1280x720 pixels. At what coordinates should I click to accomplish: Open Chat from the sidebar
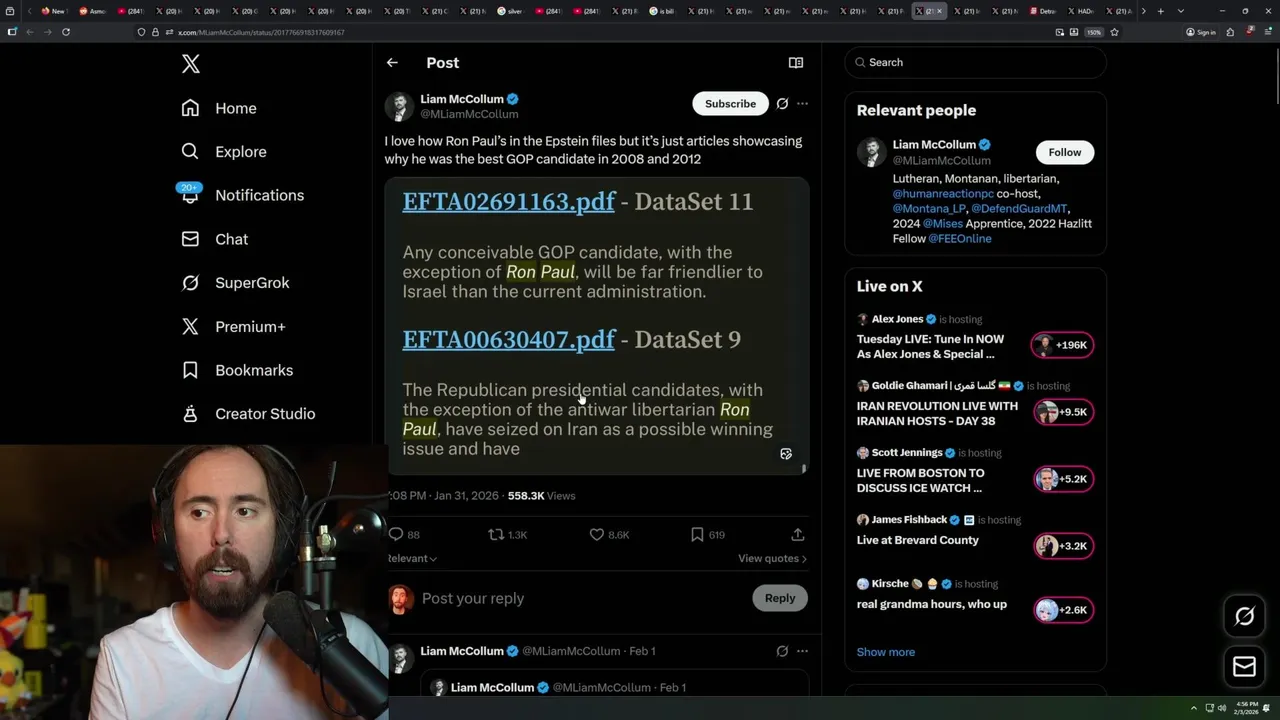coord(215,239)
